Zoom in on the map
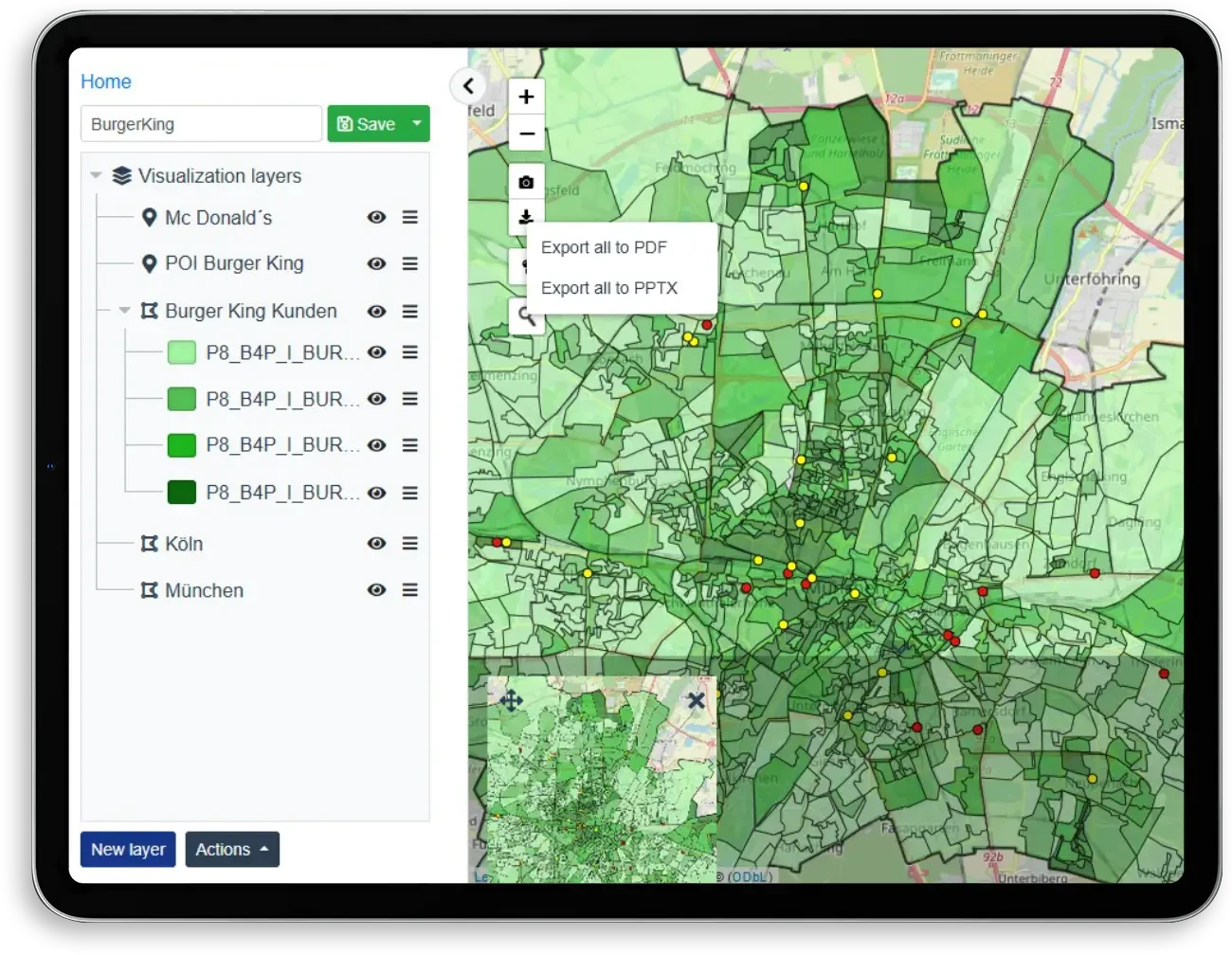The image size is (1232, 955). coord(527,97)
